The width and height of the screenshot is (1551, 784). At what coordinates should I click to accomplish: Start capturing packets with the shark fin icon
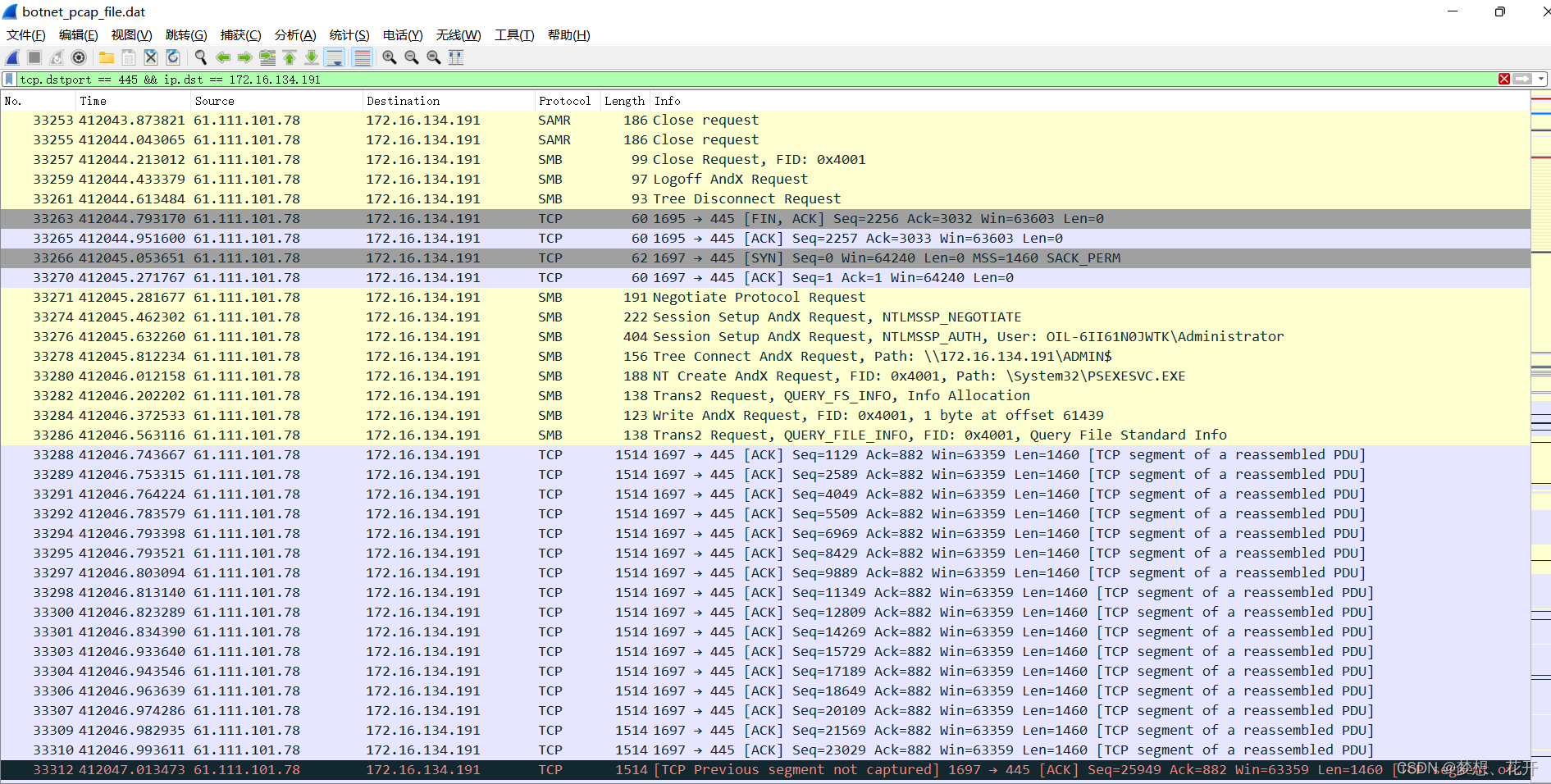(x=12, y=57)
